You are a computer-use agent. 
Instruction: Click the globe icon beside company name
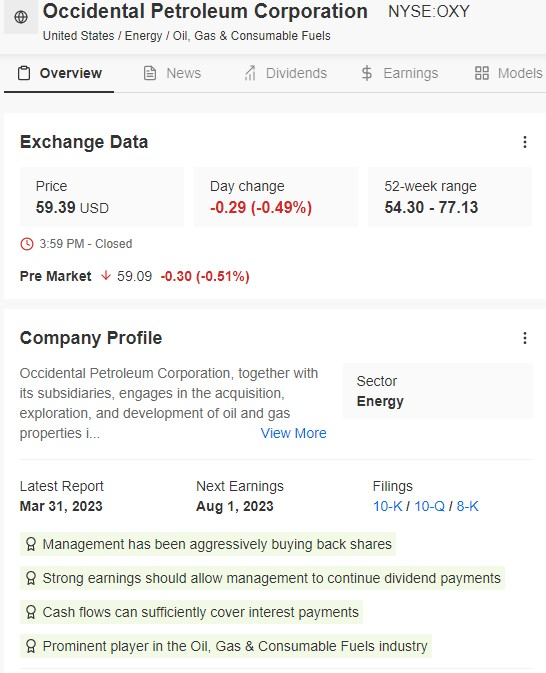(21, 17)
